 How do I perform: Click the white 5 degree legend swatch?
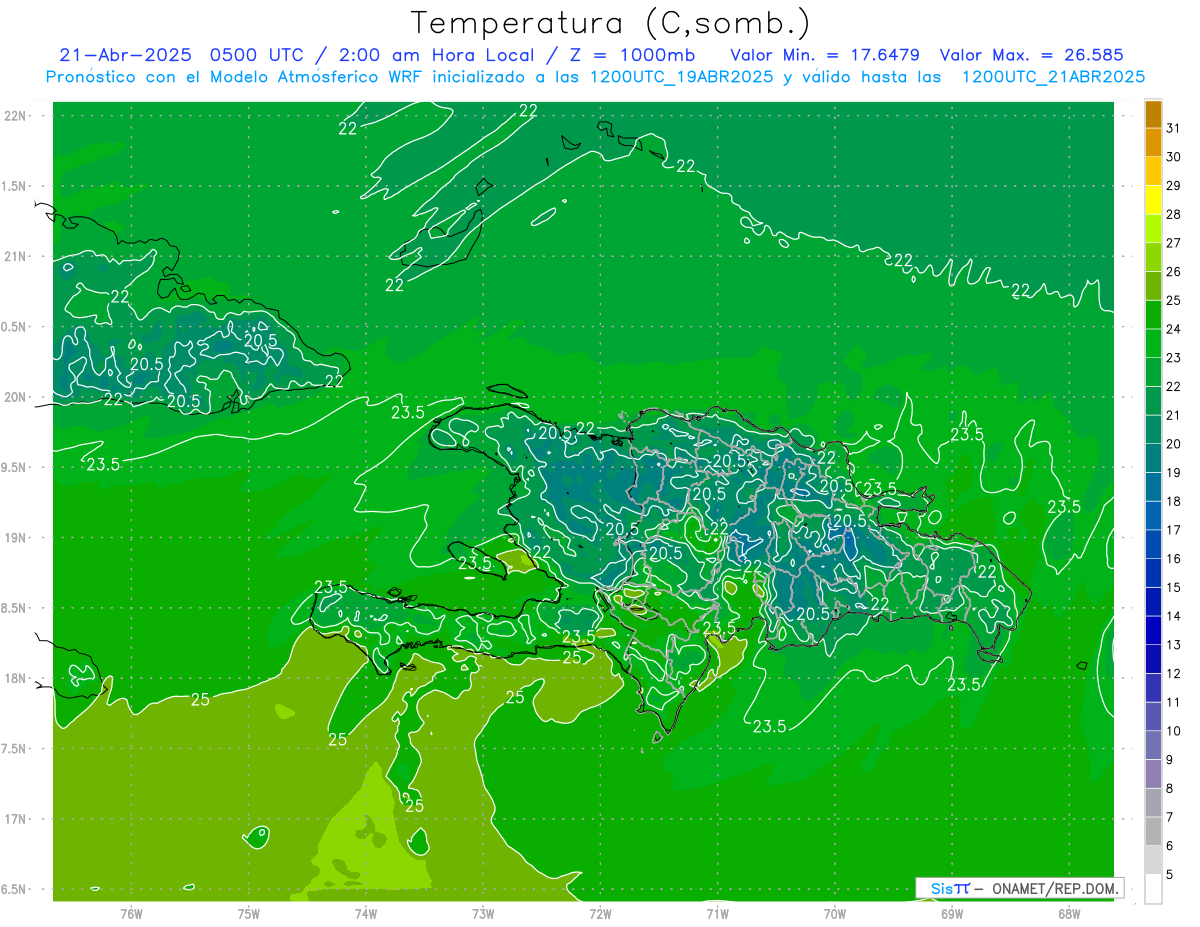pos(1153,889)
